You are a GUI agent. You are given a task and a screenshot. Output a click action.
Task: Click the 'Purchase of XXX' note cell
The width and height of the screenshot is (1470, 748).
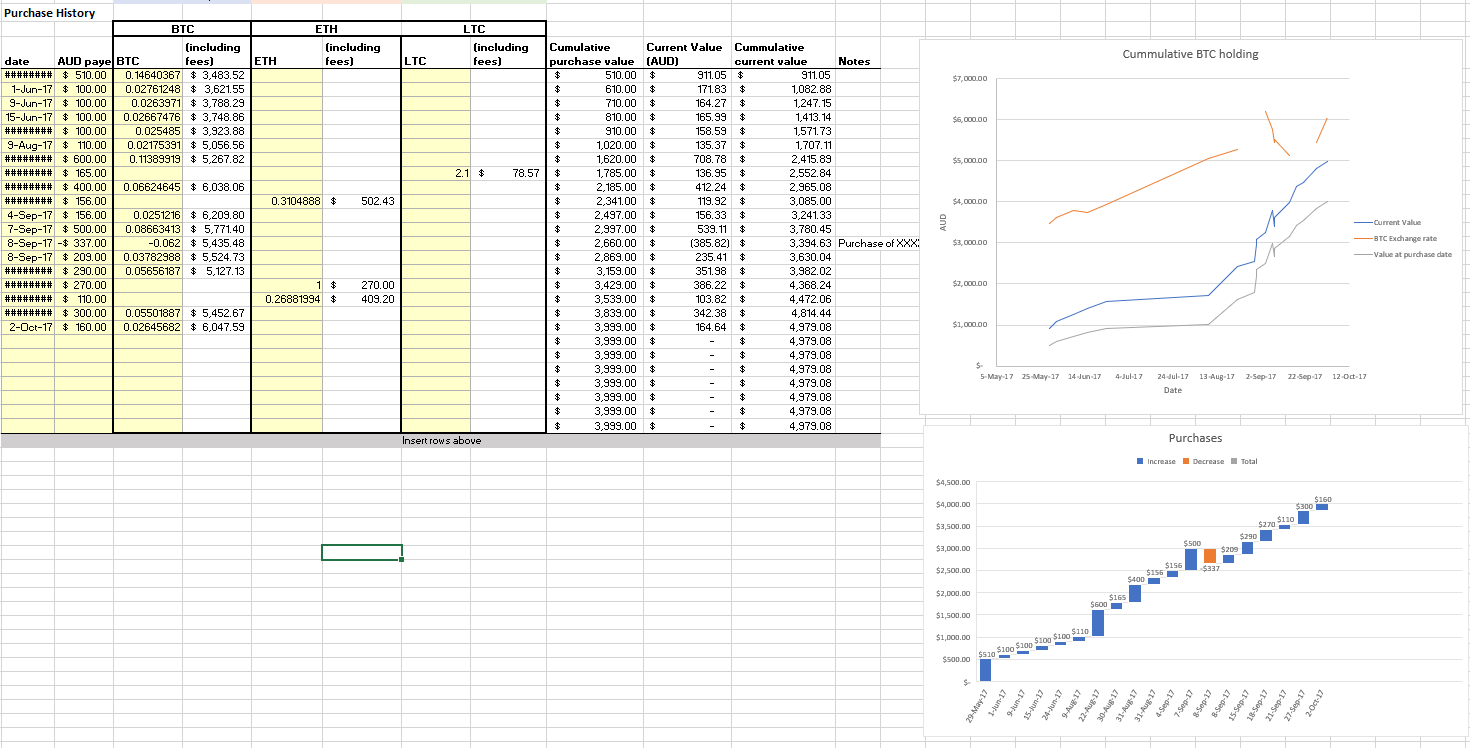pos(878,243)
